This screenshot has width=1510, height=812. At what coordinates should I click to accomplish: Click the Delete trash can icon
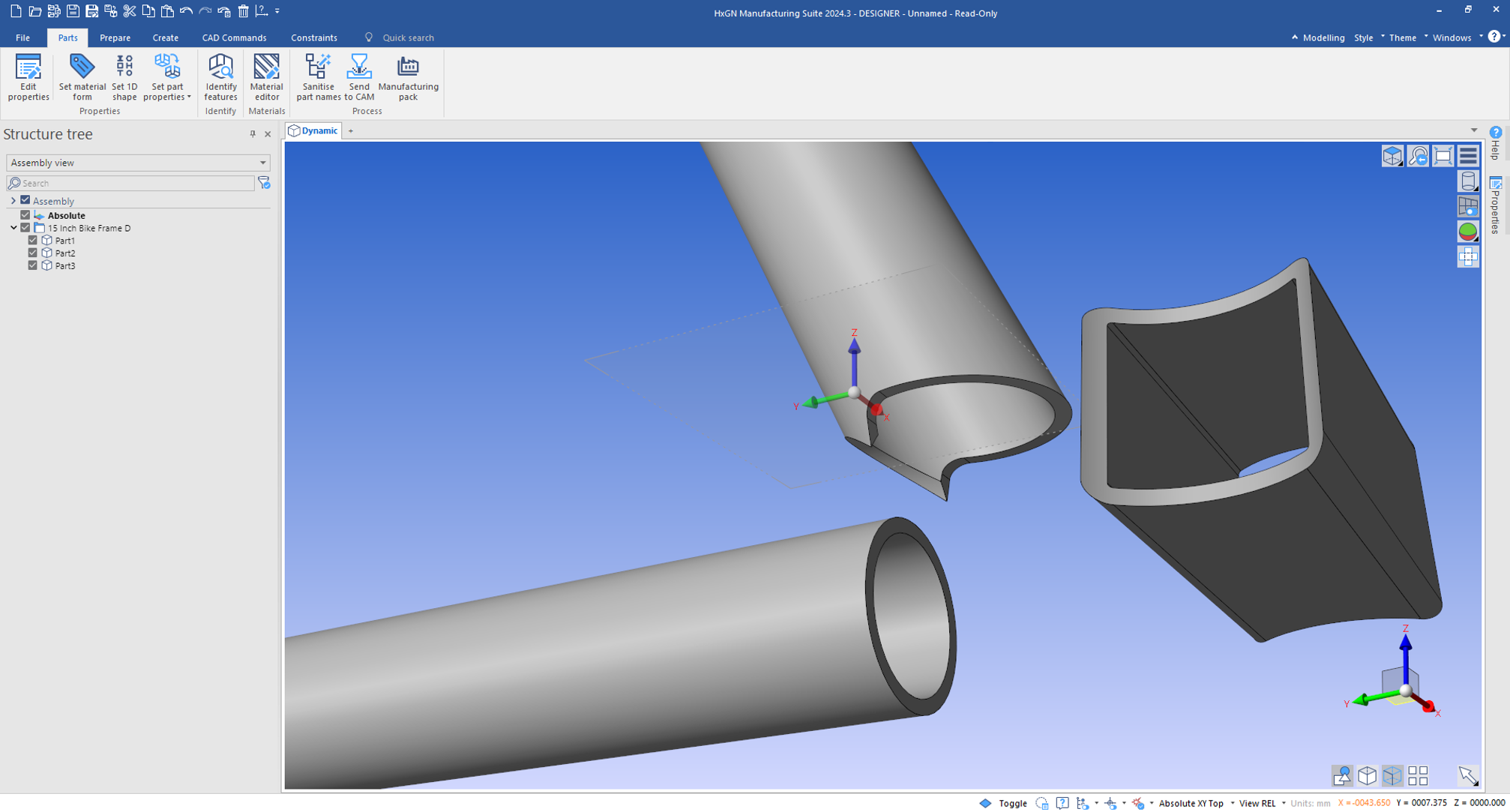pyautogui.click(x=243, y=11)
